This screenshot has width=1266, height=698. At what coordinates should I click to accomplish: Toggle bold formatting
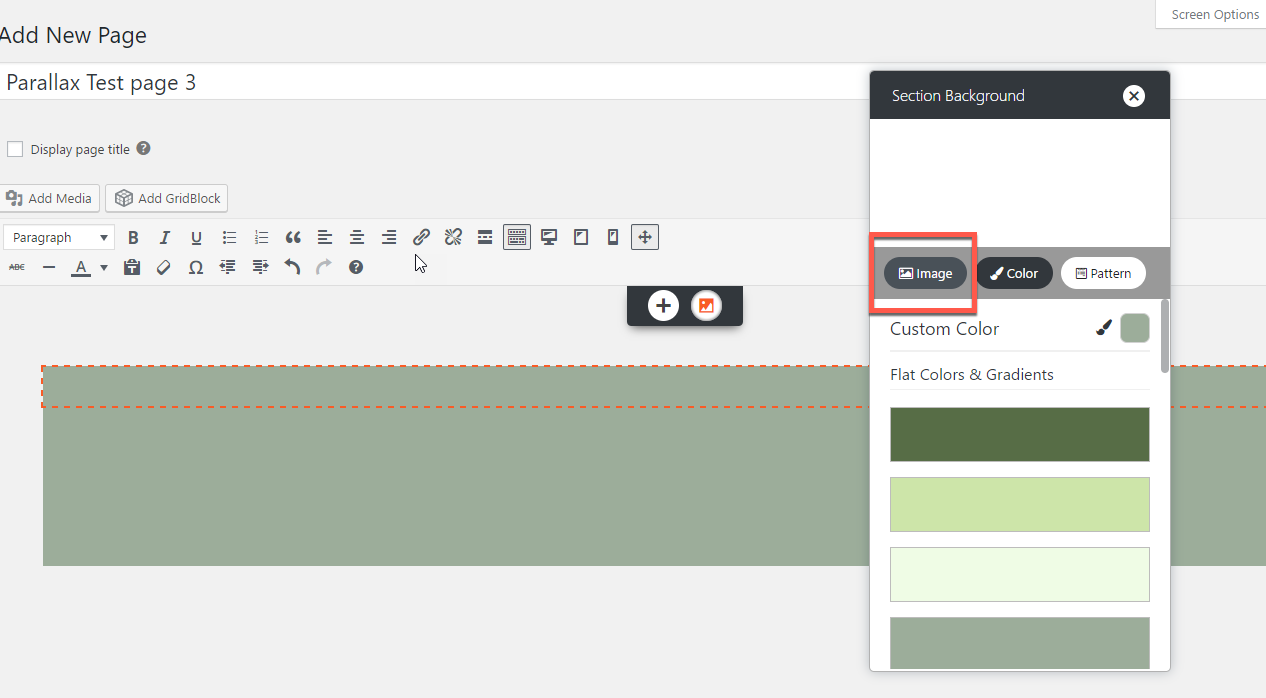click(133, 237)
